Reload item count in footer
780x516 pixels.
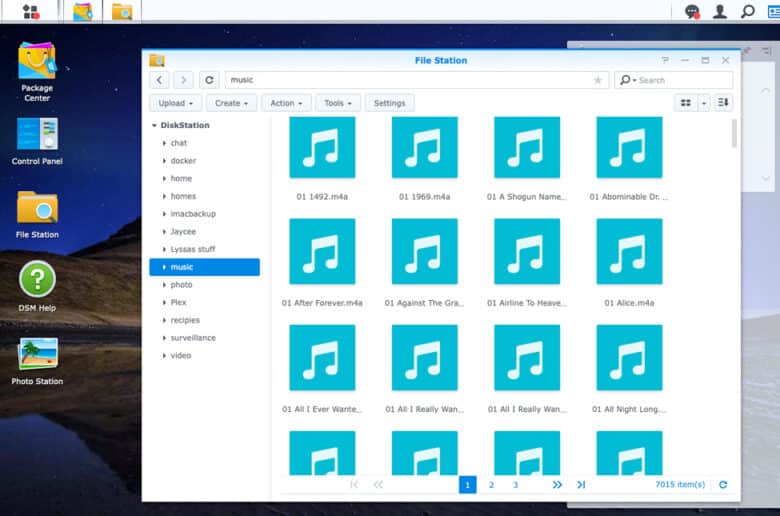(x=723, y=485)
